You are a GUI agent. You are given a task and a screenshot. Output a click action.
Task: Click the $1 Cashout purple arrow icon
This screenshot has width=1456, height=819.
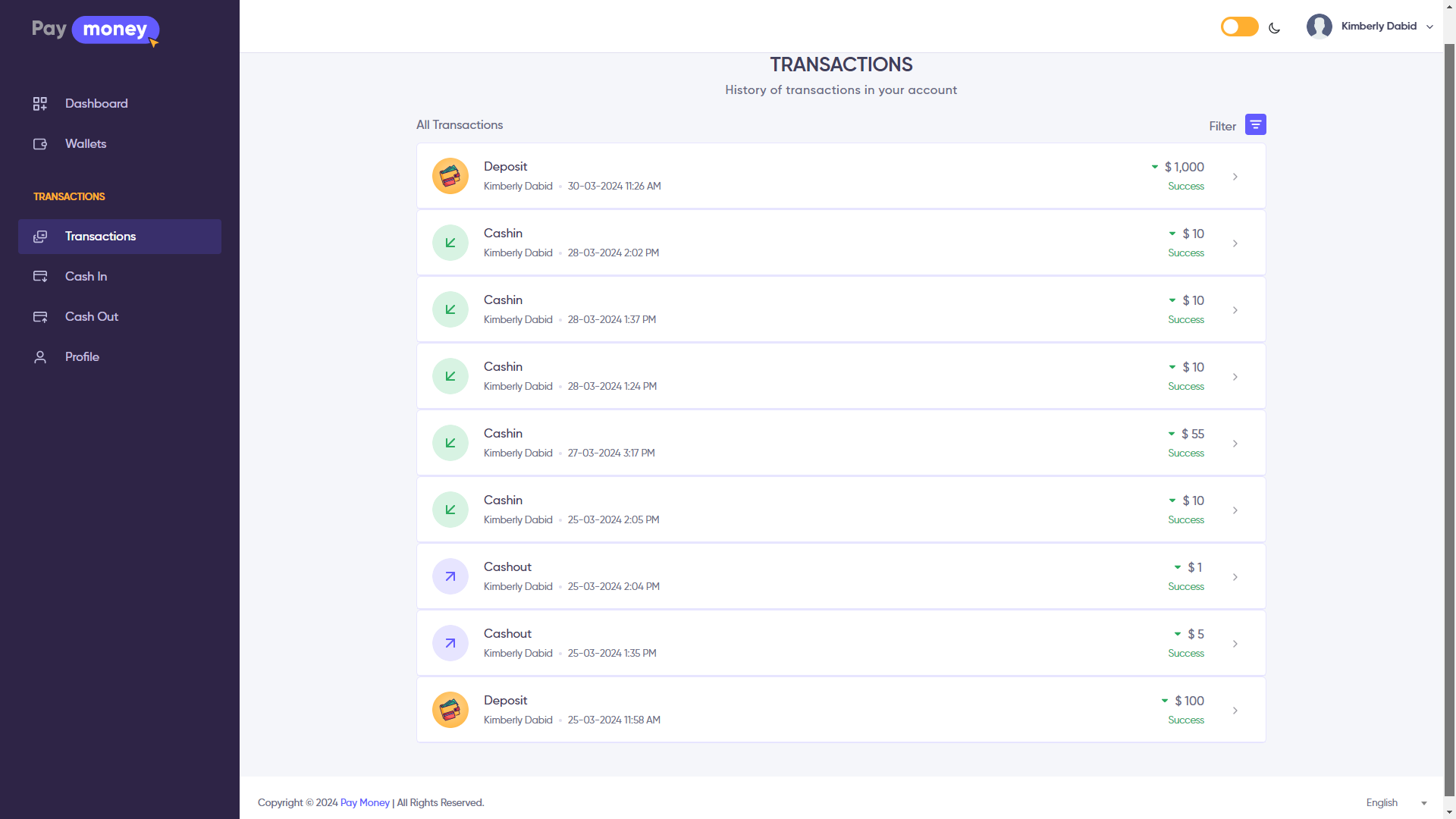[450, 576]
